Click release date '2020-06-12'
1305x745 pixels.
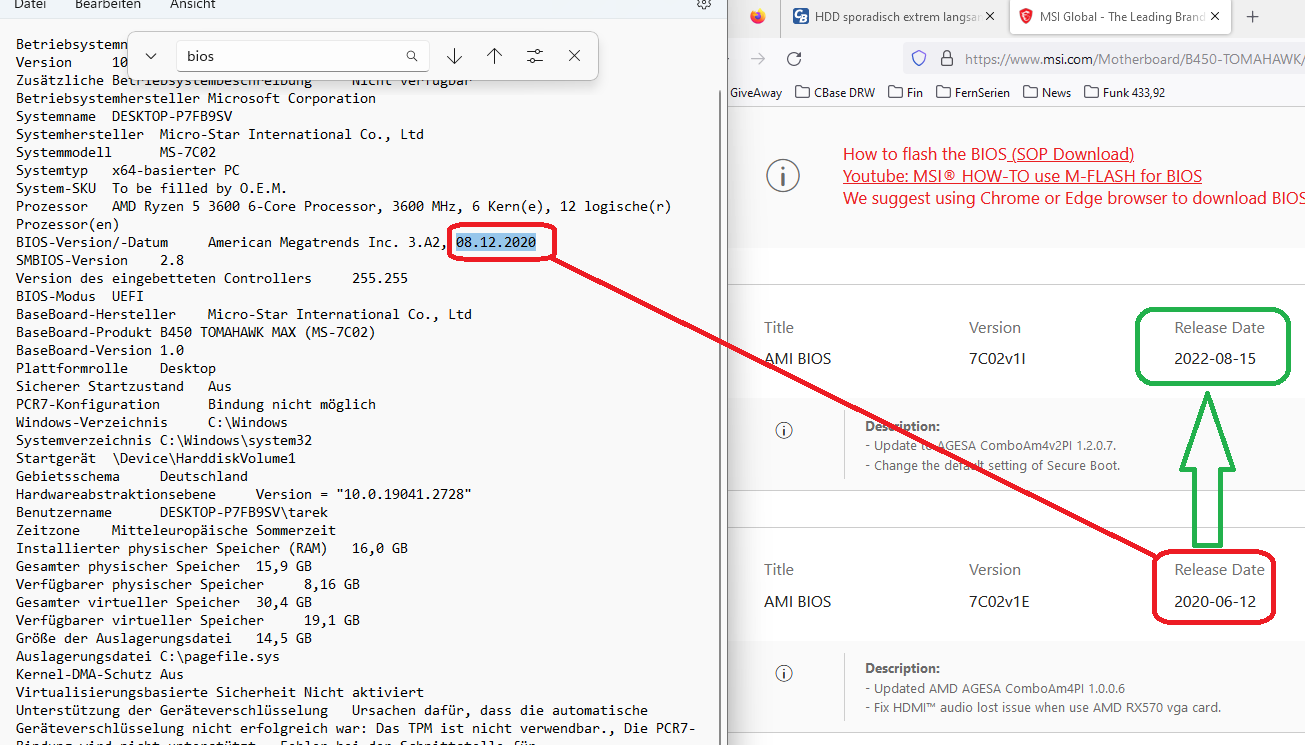point(1215,602)
